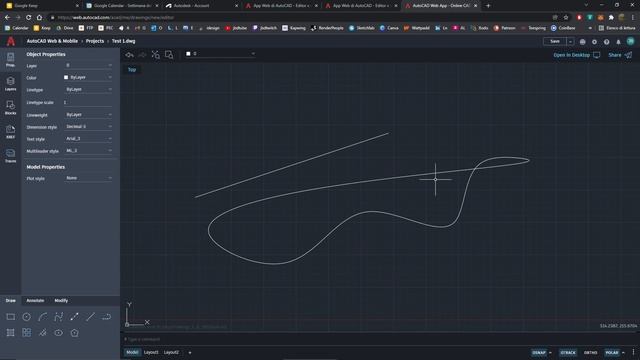This screenshot has height=360, width=640.
Task: Open the Dimension style dropdown
Action: pos(88,127)
